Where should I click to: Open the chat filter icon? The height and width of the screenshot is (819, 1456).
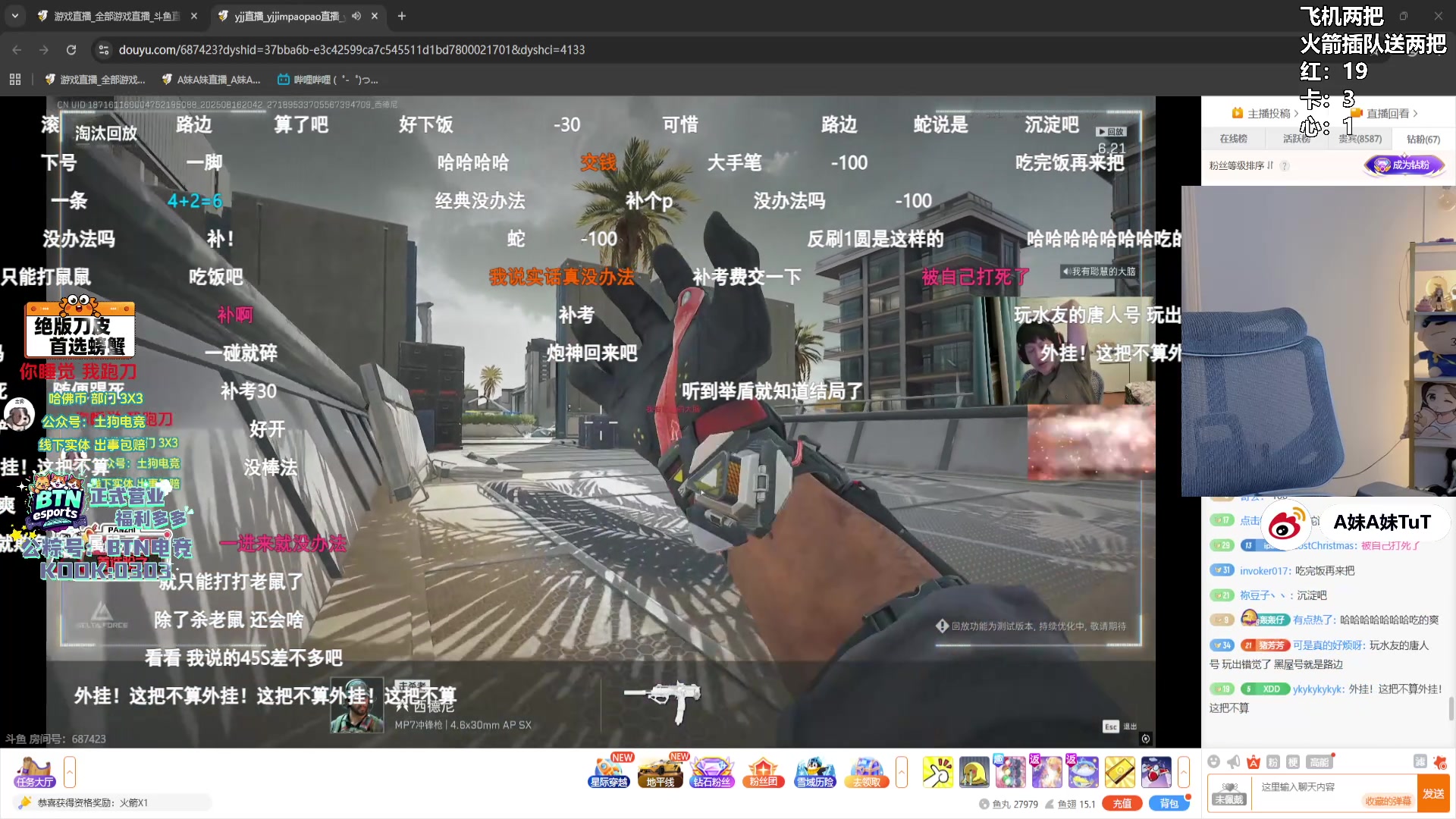coord(1420,761)
